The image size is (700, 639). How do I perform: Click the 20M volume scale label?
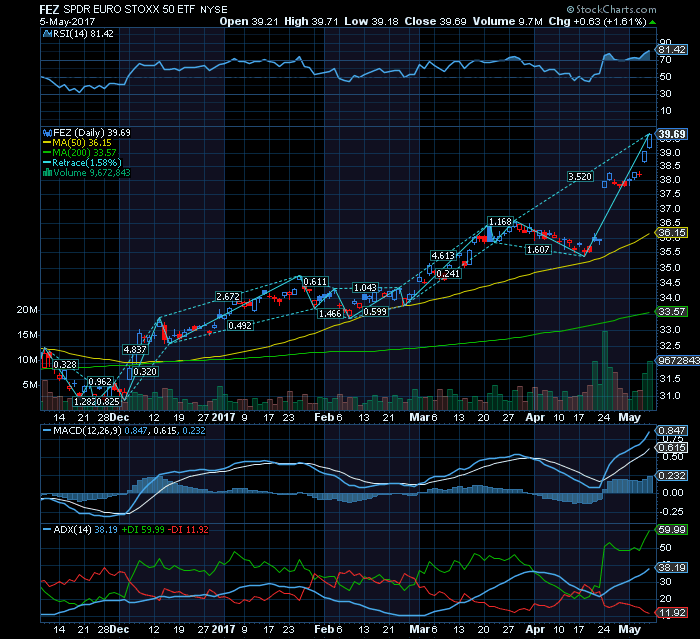(27, 310)
